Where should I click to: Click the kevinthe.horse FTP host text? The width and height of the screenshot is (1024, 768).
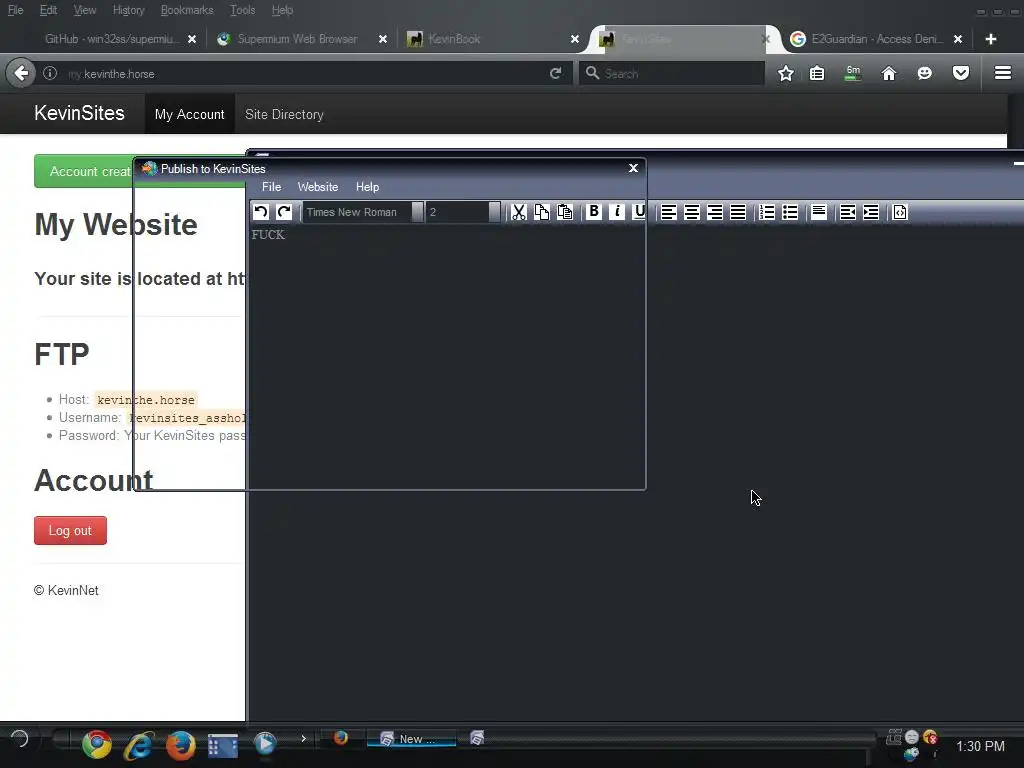pyautogui.click(x=146, y=400)
